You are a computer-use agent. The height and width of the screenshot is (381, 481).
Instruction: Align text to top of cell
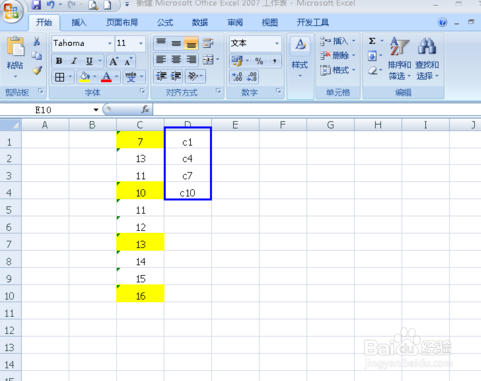(161, 43)
